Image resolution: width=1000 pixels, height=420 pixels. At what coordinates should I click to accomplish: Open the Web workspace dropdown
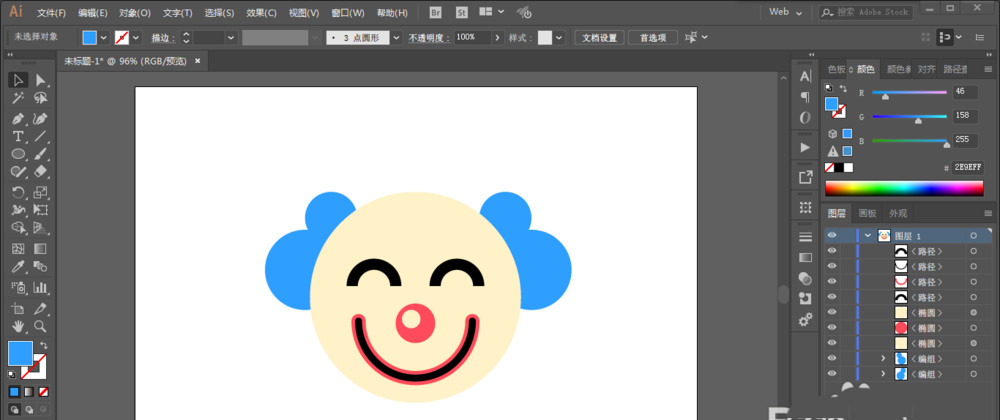(x=788, y=12)
